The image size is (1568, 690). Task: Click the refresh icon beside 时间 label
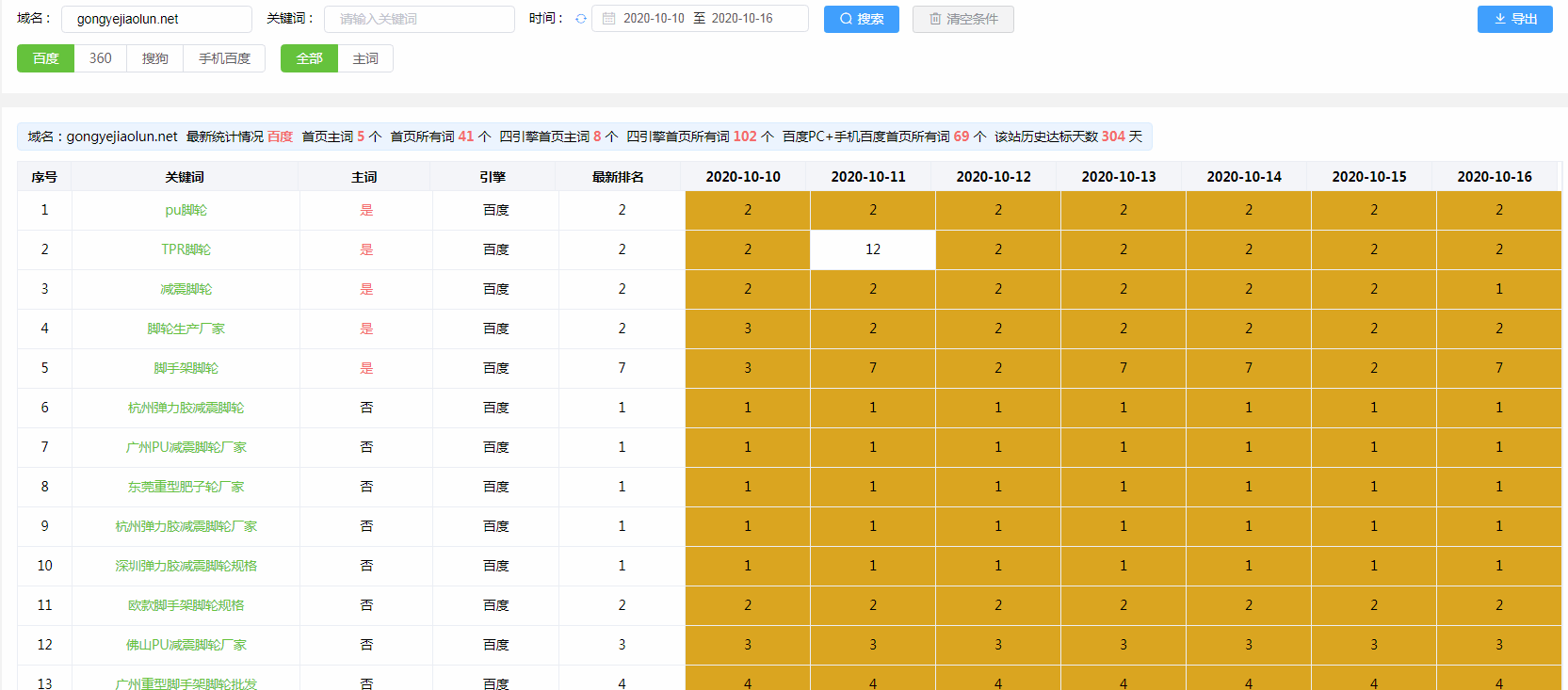[581, 19]
